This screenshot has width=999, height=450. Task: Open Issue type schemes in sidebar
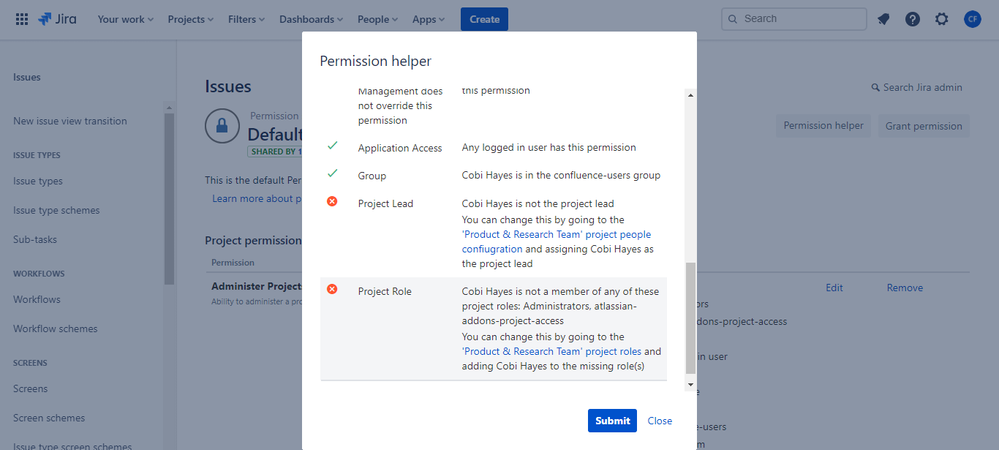[x=56, y=210]
